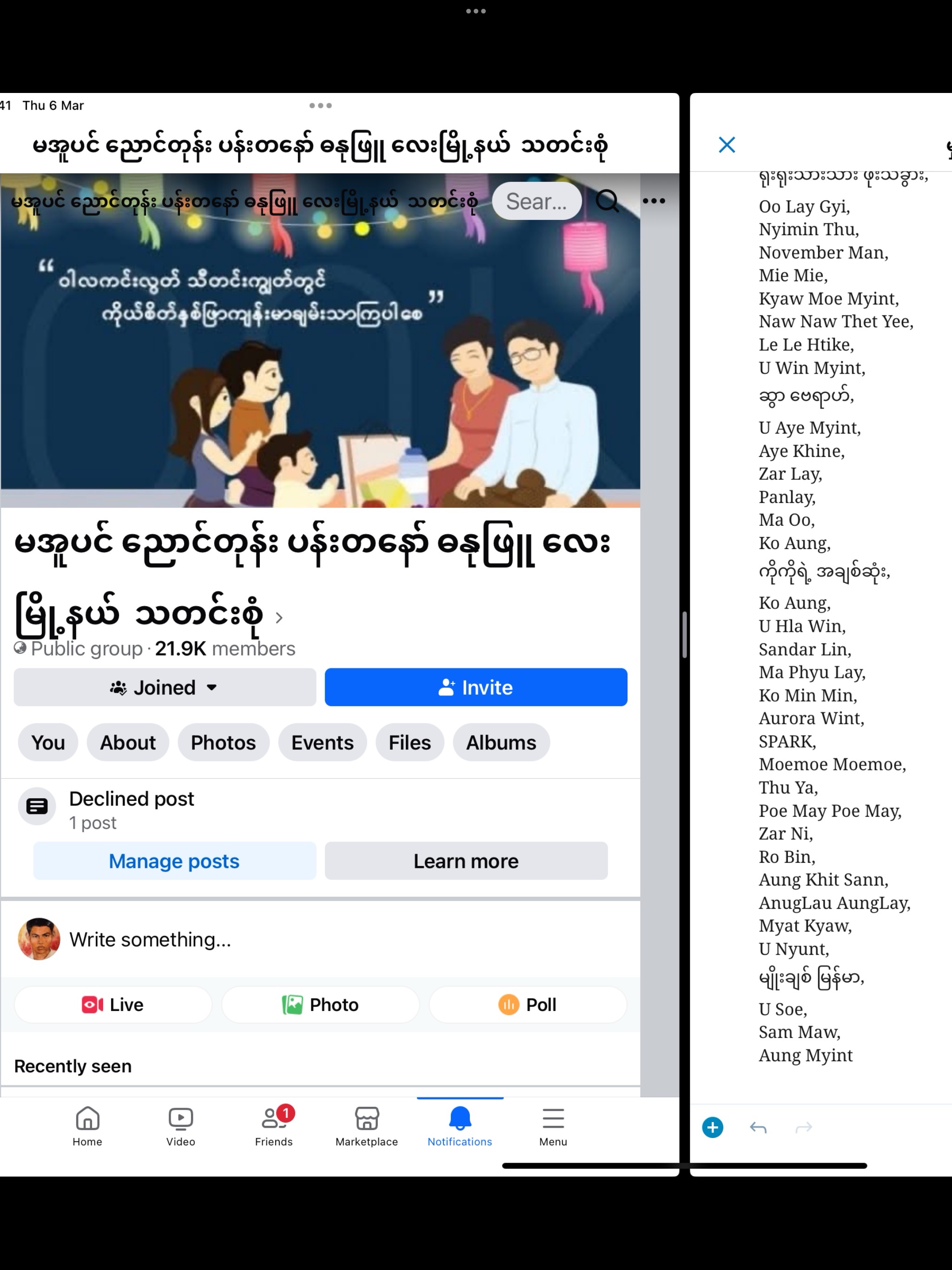Image resolution: width=952 pixels, height=1270 pixels.
Task: Open group details via chevron beside title
Action: click(279, 618)
